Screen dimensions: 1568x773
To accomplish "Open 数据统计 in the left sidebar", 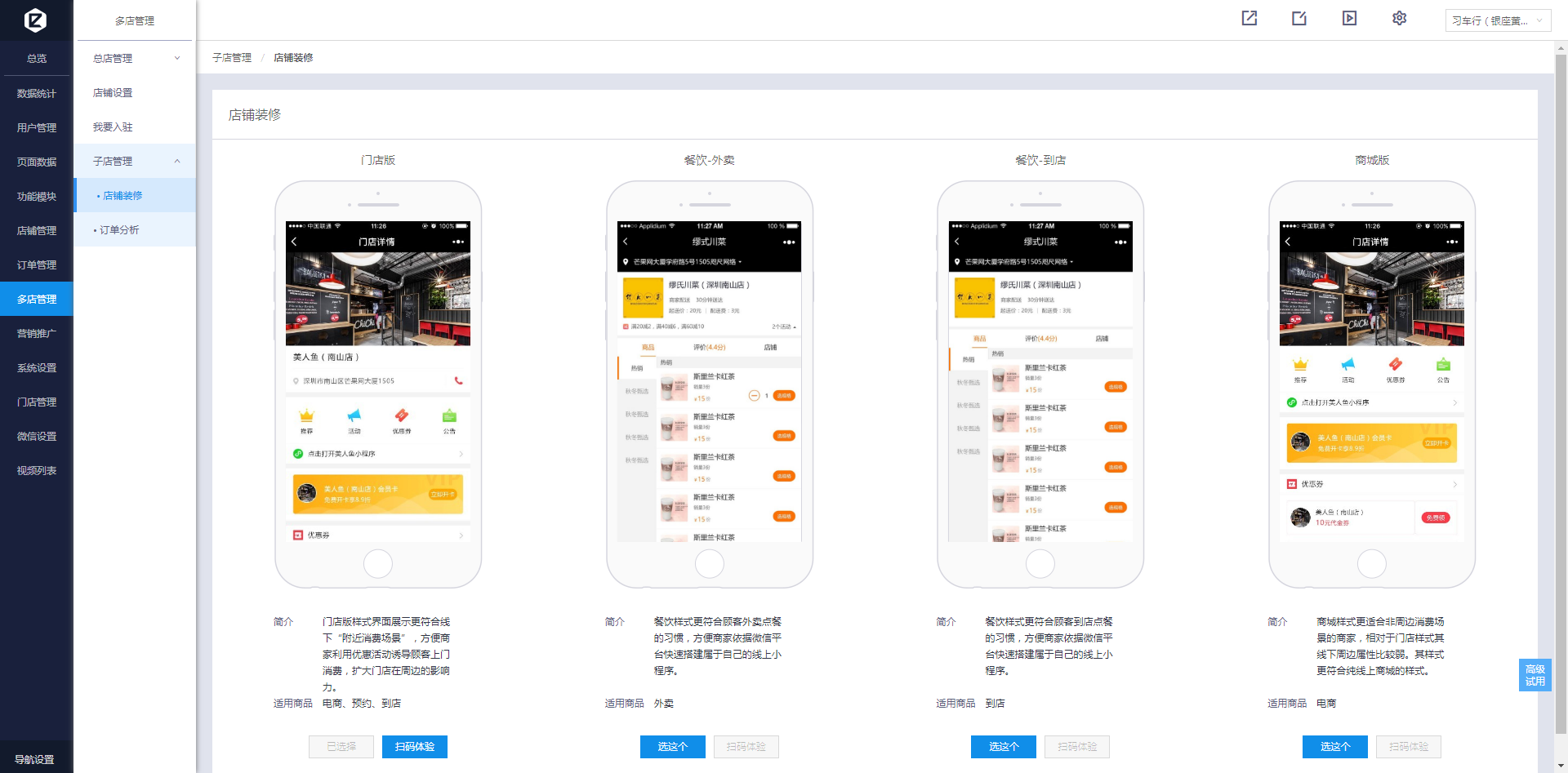I will tap(37, 94).
